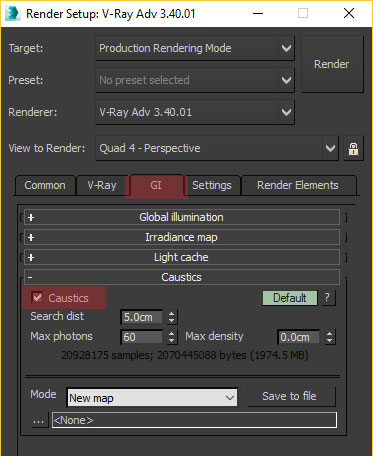
Task: Adjust Max density spinner arrows
Action: pos(329,337)
